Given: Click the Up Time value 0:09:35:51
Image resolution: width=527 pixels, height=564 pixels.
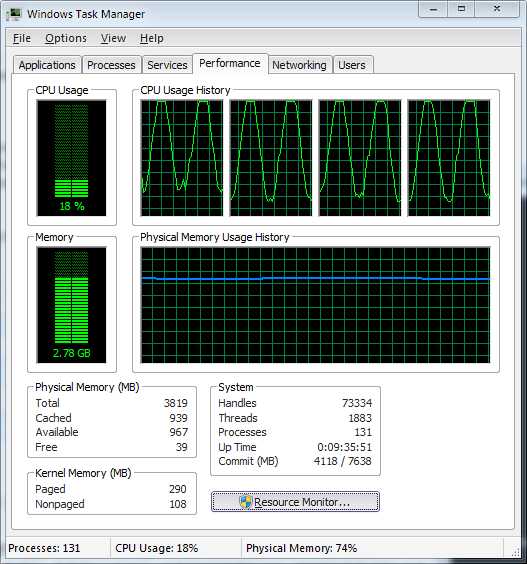Looking at the screenshot, I should (345, 447).
